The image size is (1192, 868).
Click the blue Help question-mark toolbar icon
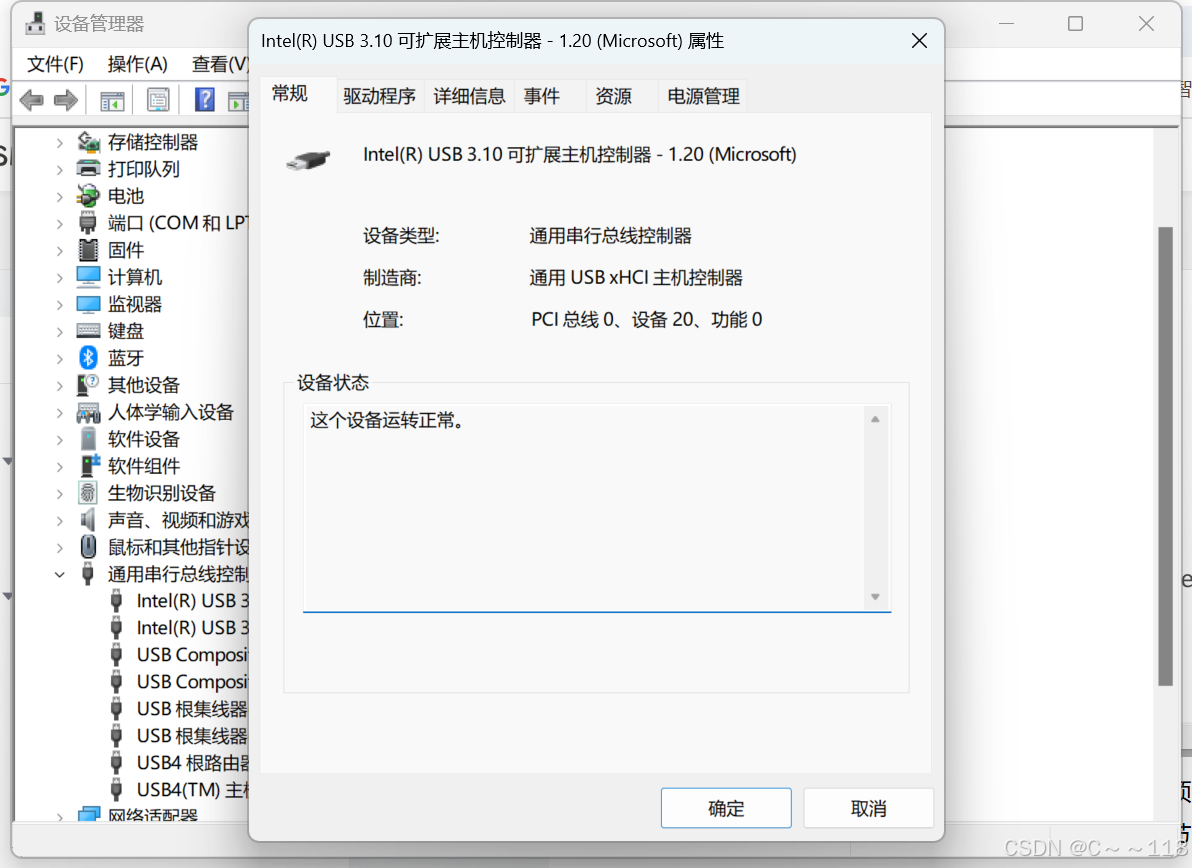(x=204, y=100)
